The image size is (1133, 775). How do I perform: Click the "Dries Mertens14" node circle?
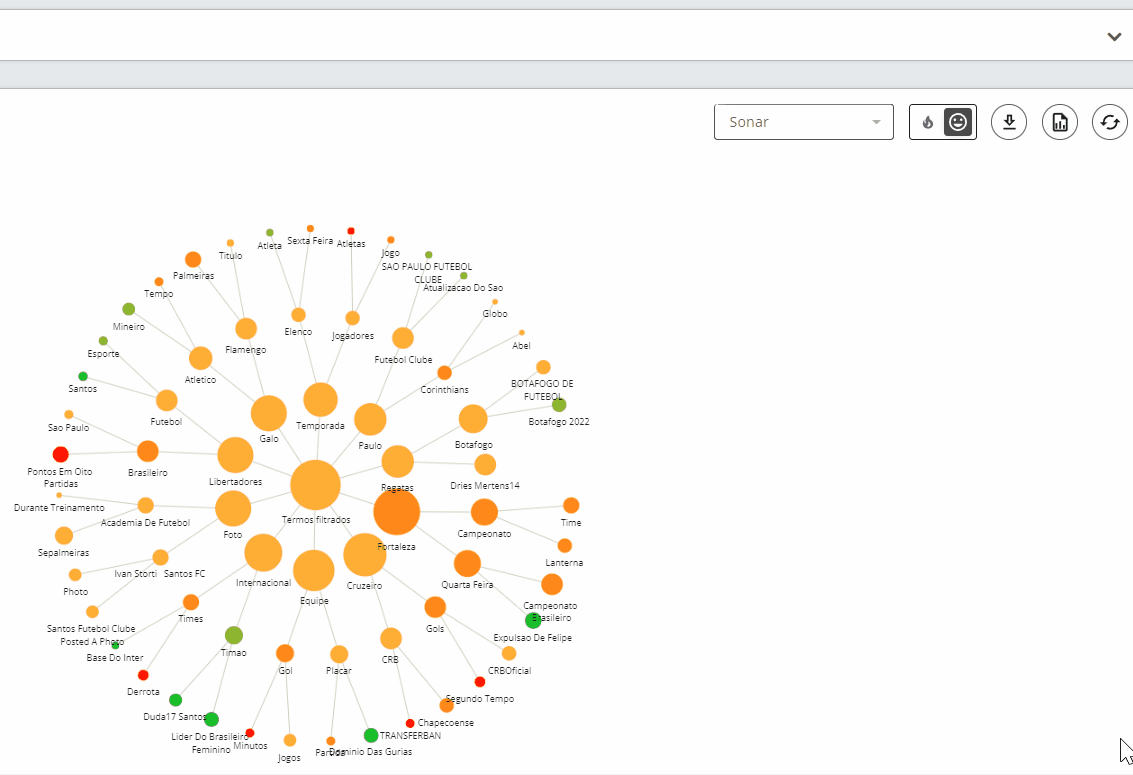point(485,464)
